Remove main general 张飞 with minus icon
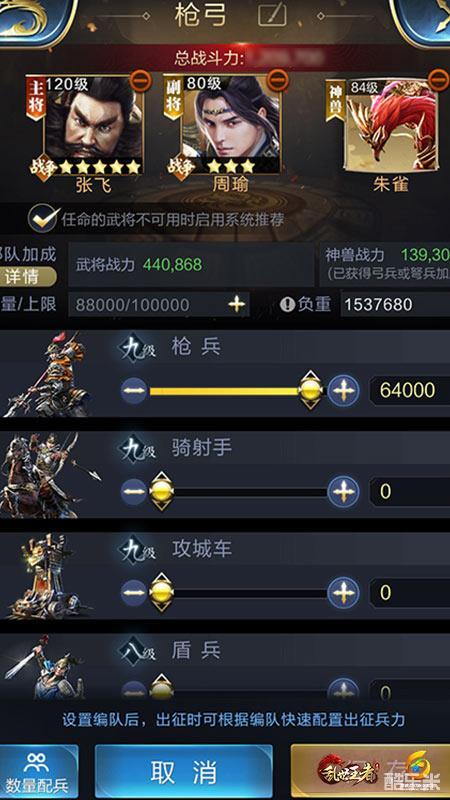 point(141,82)
